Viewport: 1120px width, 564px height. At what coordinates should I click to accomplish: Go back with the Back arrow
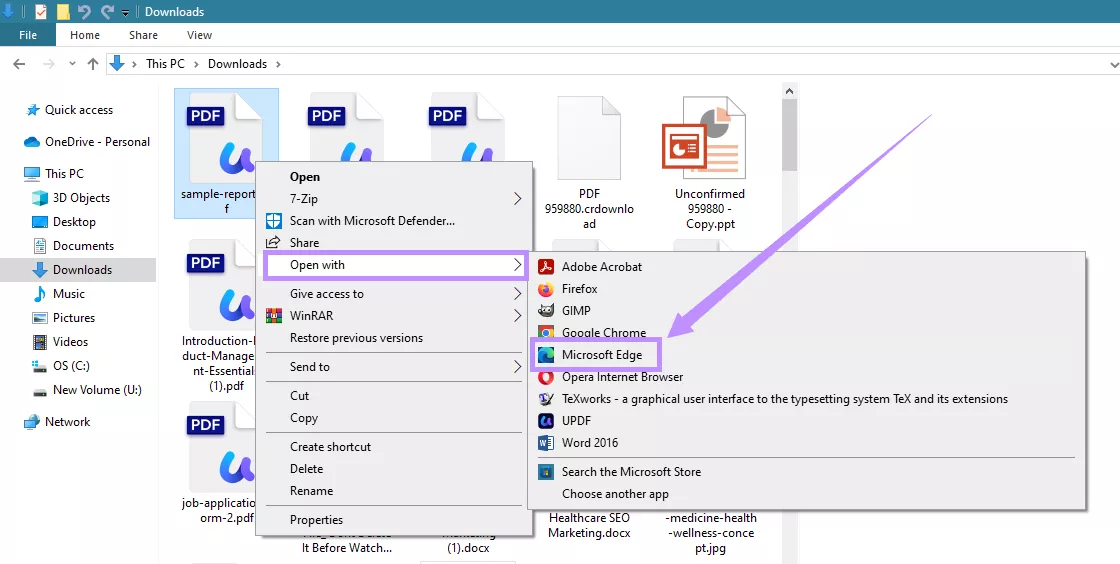tap(19, 64)
